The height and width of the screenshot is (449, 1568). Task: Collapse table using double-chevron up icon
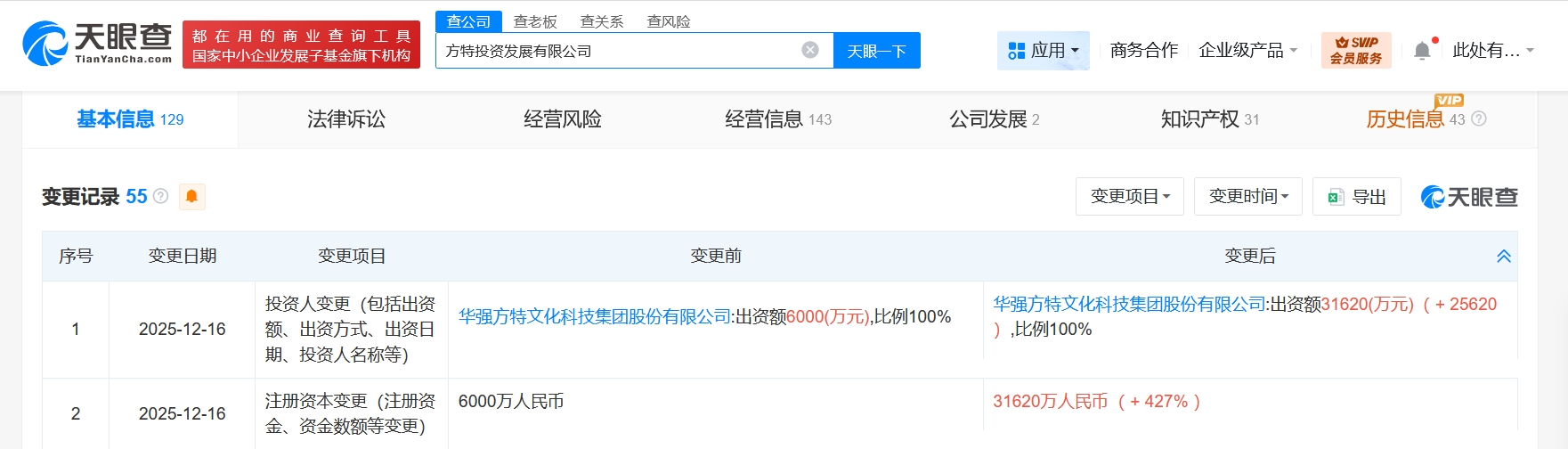click(1504, 257)
